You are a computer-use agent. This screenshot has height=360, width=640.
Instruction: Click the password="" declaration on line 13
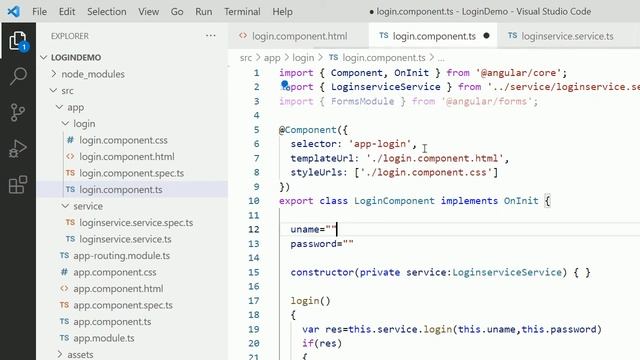coord(322,244)
